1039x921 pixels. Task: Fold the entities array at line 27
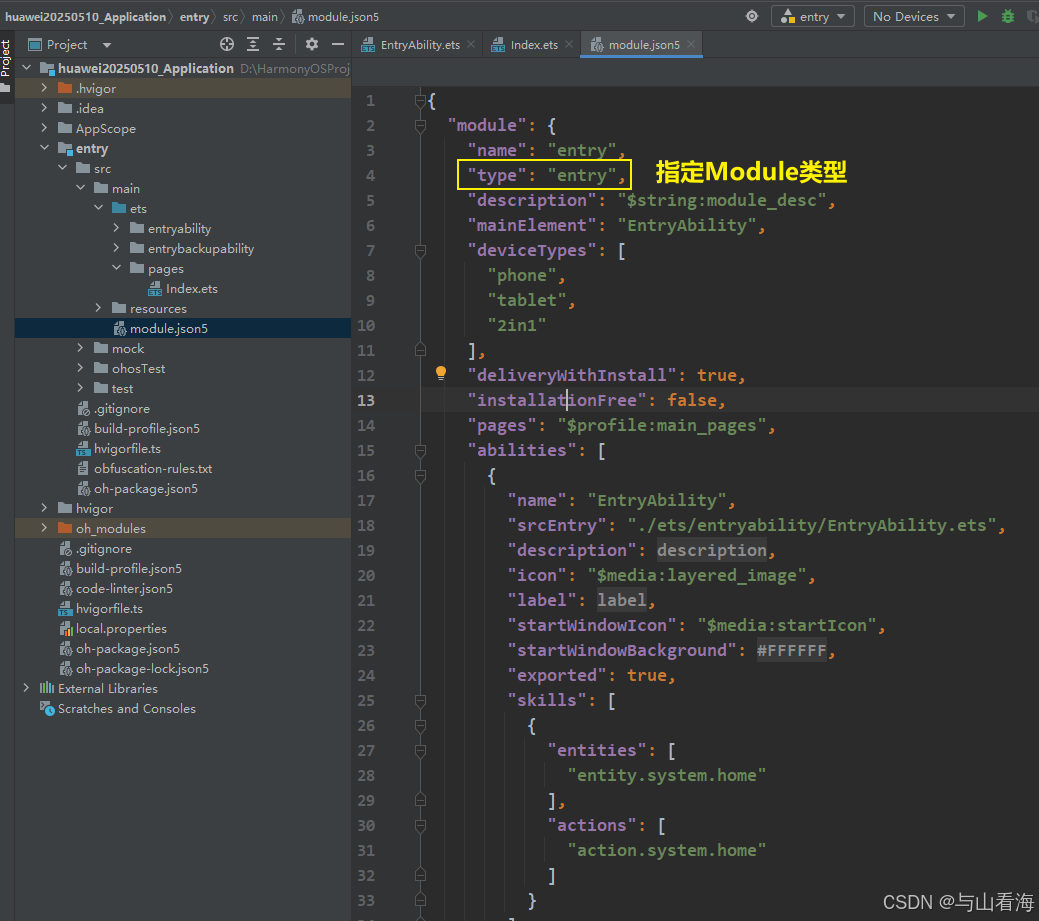point(420,750)
